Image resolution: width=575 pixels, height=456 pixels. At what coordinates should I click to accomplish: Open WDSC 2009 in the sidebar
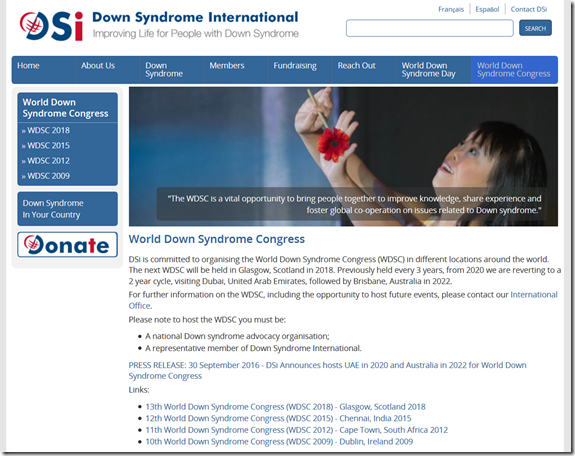[48, 176]
